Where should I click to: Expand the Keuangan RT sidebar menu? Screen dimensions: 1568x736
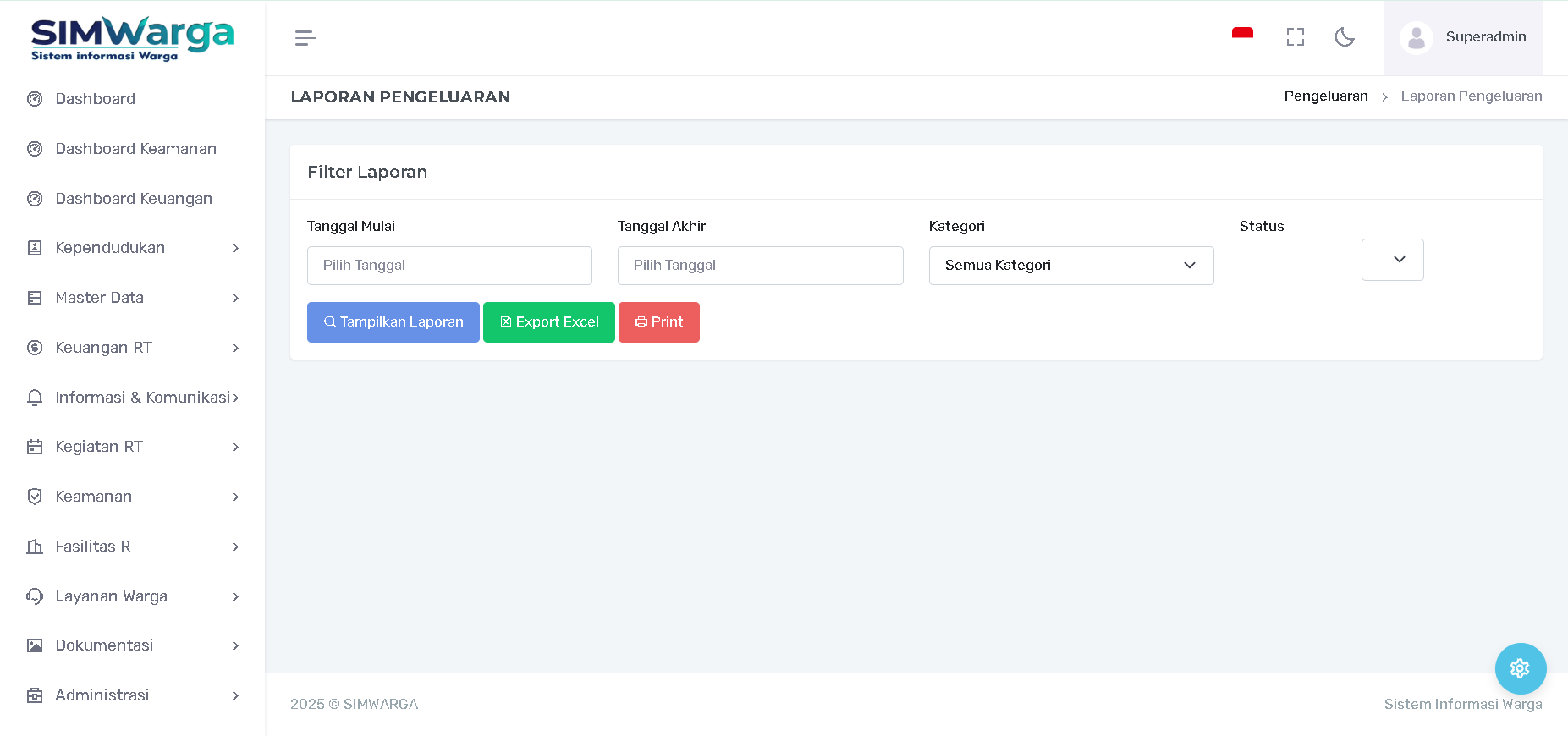(x=133, y=348)
